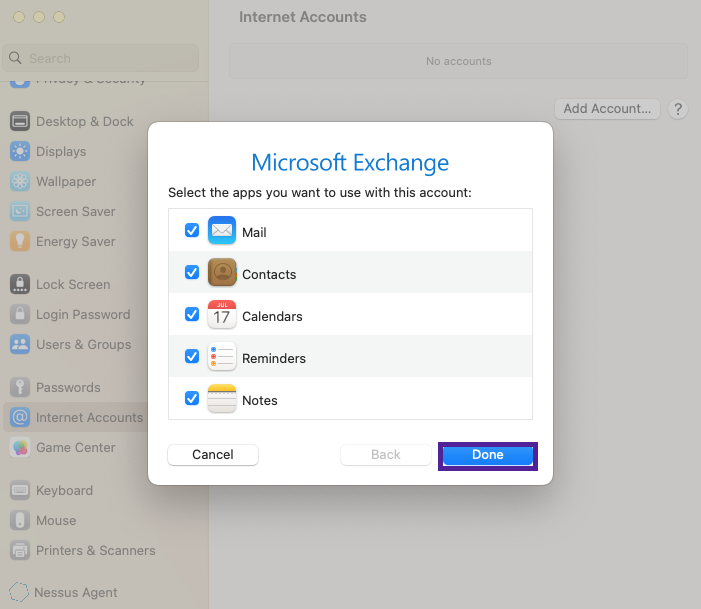Click the Done button
Screen dimensions: 701x609
(x=488, y=455)
